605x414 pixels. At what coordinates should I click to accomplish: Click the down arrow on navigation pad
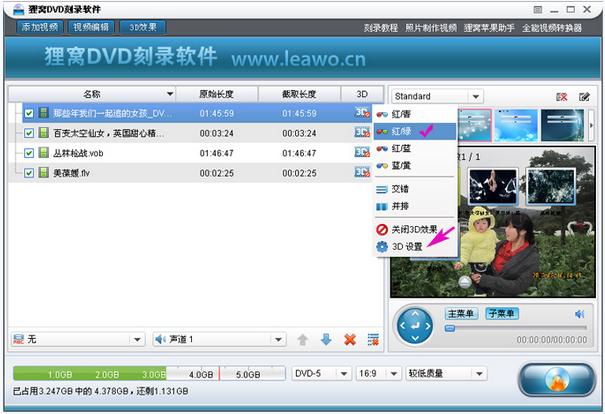pos(415,338)
